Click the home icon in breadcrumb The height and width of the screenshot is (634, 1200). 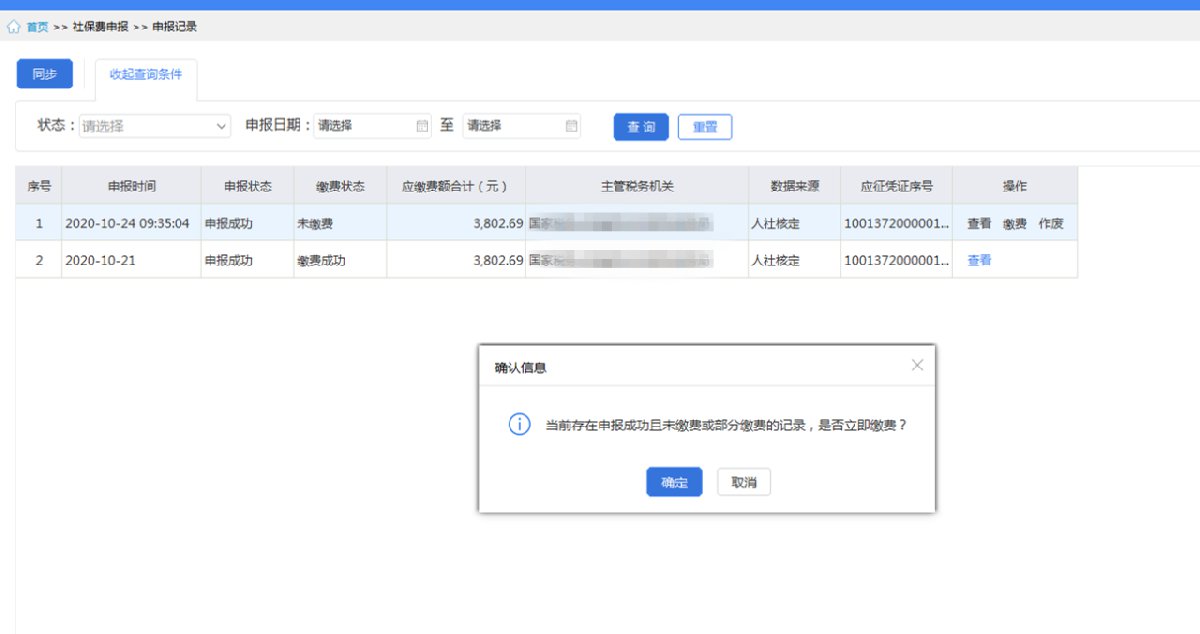[14, 27]
